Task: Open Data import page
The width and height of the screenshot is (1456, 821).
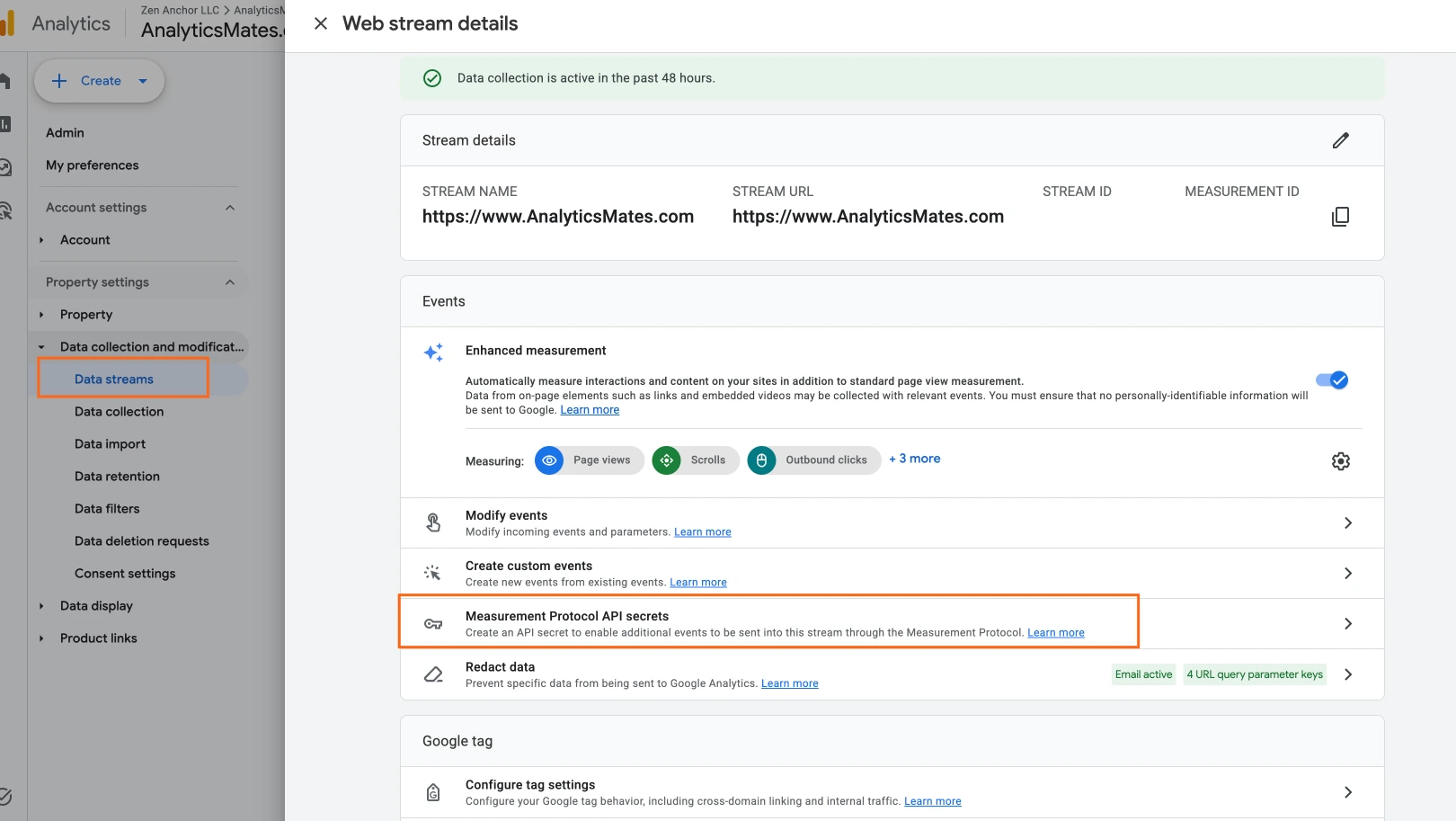Action: [x=110, y=444]
